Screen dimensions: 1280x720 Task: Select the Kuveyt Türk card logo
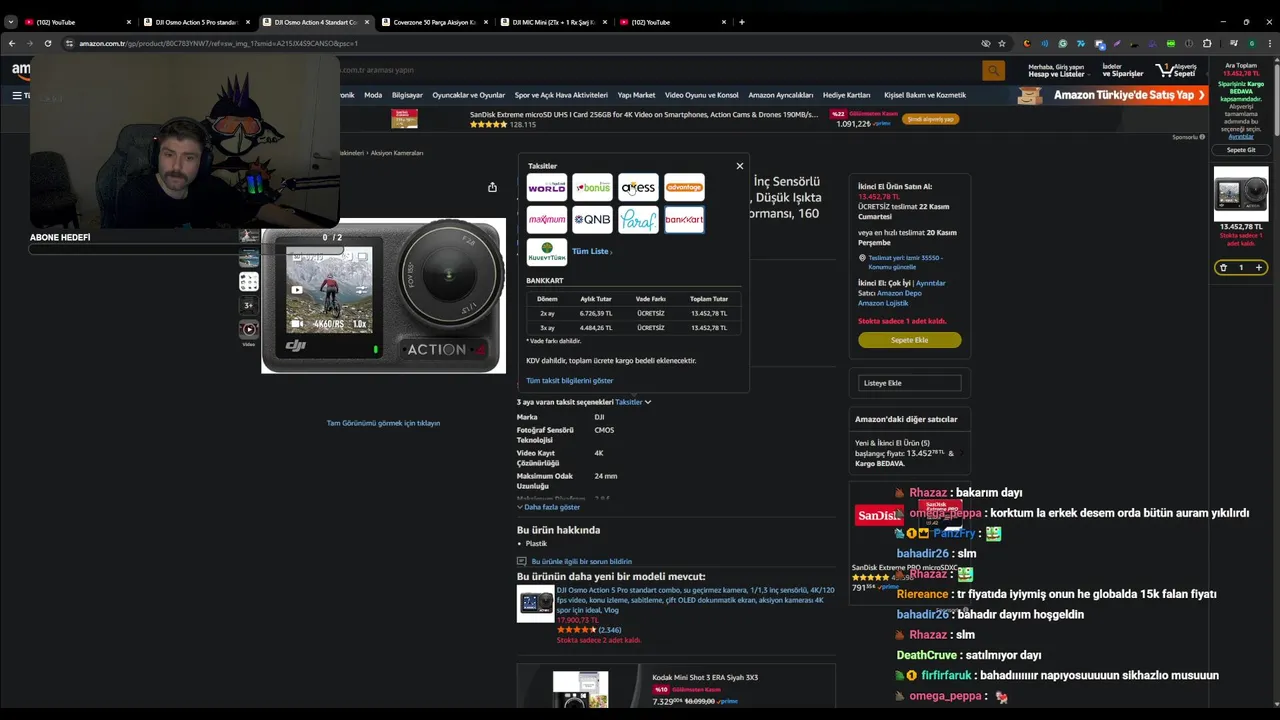[547, 251]
